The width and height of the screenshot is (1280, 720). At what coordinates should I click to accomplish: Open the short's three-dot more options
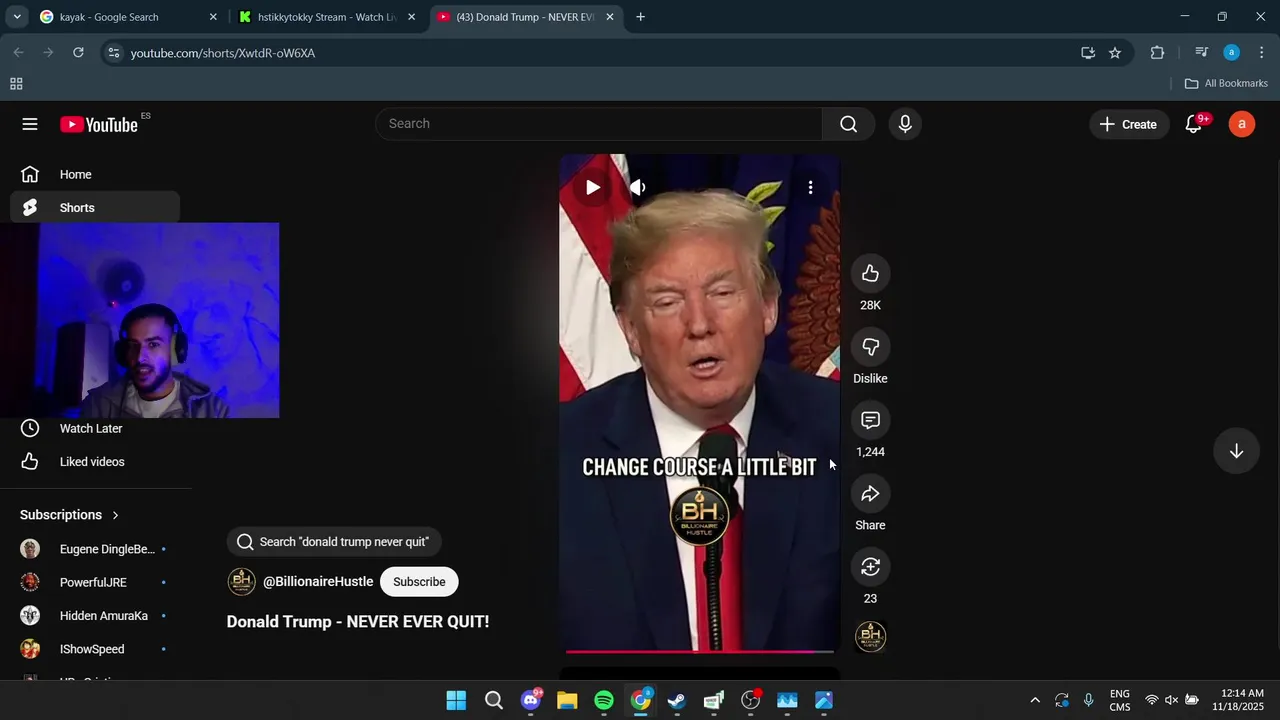pyautogui.click(x=810, y=187)
